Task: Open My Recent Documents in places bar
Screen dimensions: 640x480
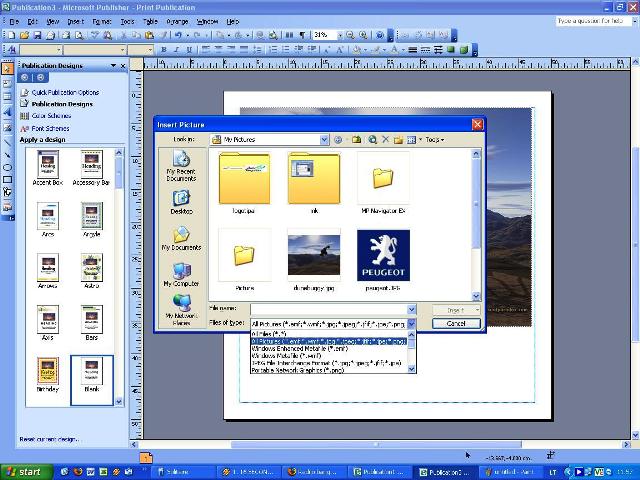Action: click(181, 165)
